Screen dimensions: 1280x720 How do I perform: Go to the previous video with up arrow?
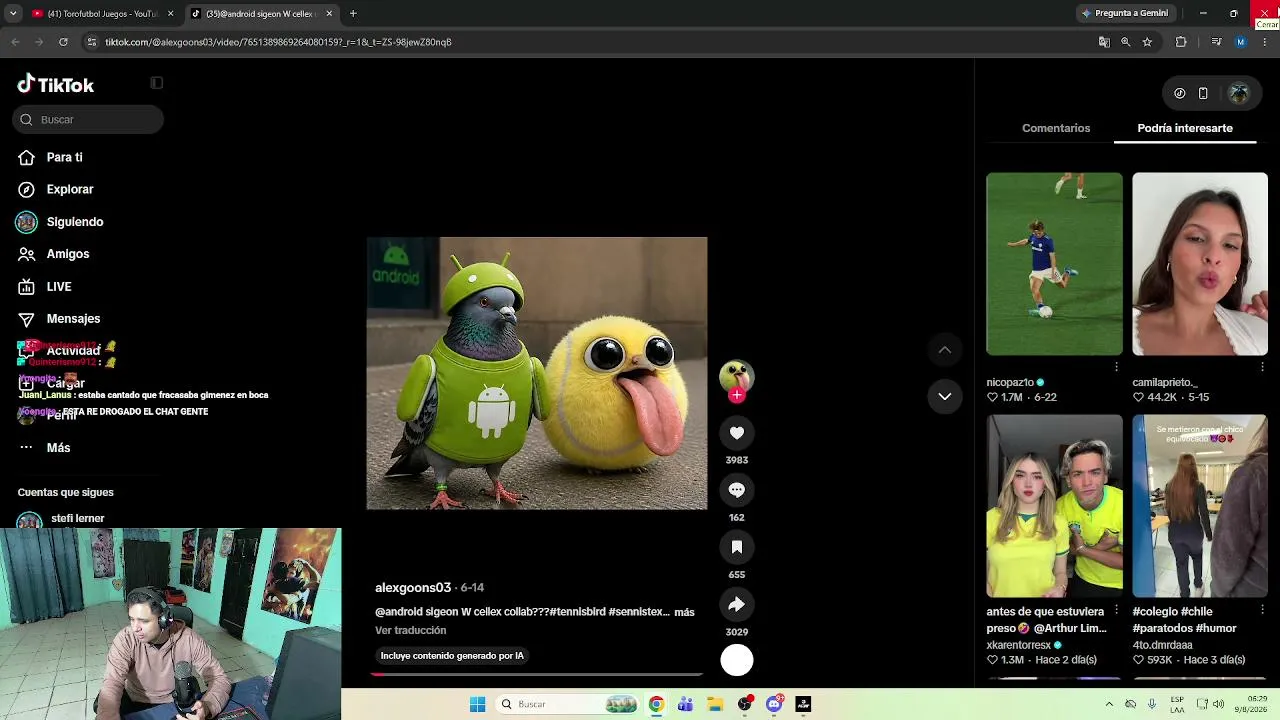coord(944,350)
